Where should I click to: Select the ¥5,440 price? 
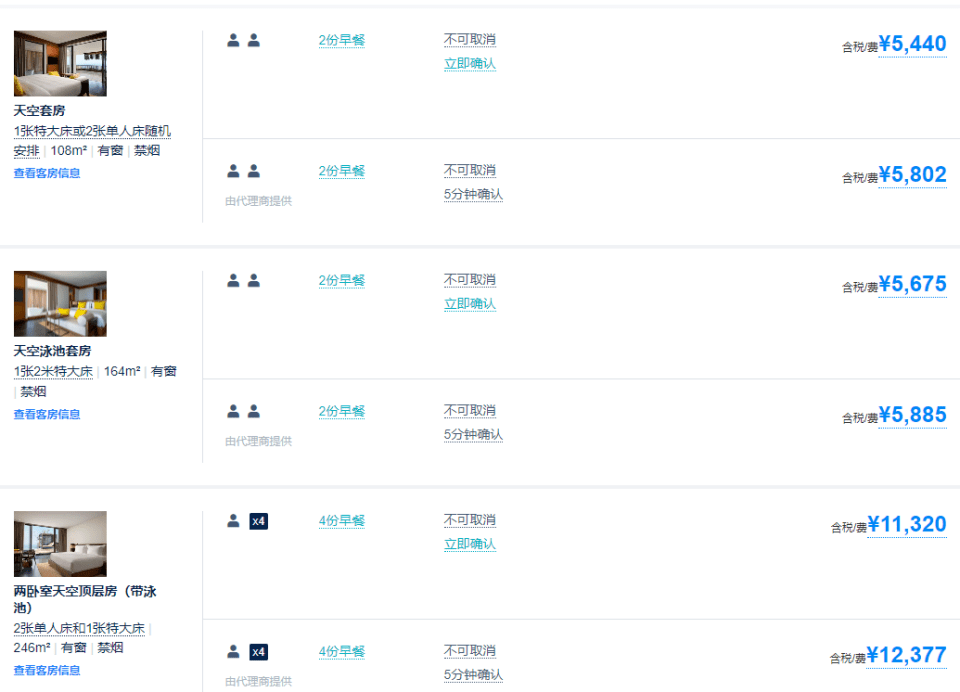coord(912,44)
